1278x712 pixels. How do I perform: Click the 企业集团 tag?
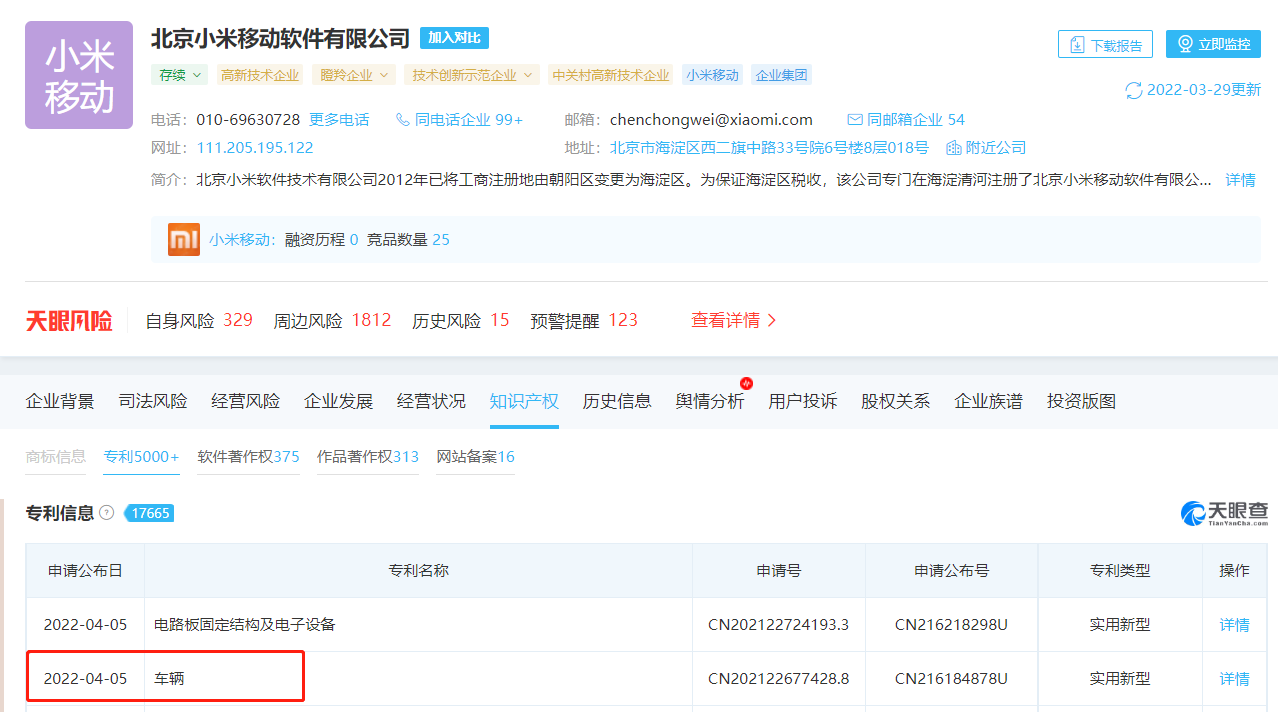tap(781, 75)
